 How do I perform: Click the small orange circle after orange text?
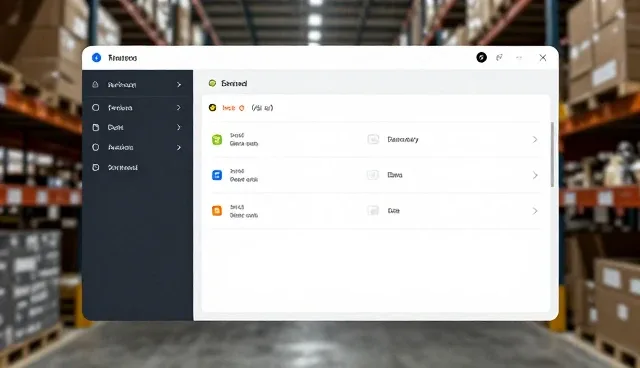242,108
